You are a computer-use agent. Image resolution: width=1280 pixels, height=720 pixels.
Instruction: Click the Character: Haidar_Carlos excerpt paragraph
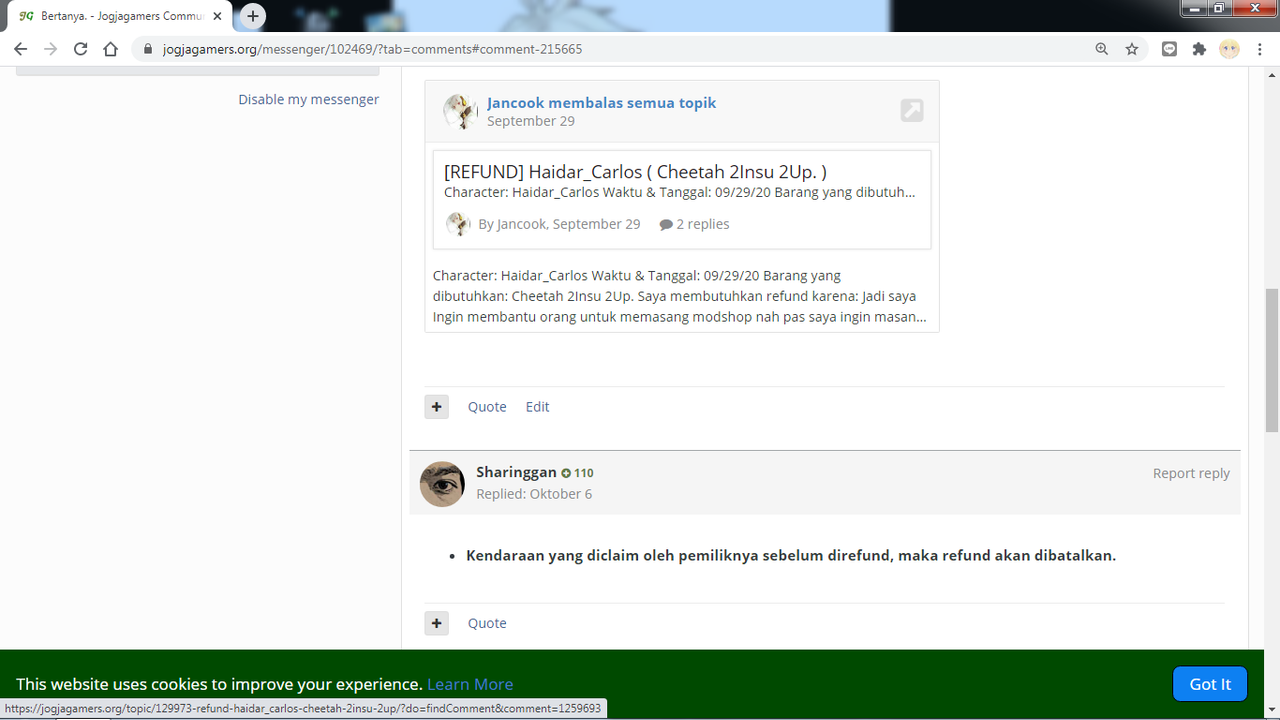coord(679,296)
